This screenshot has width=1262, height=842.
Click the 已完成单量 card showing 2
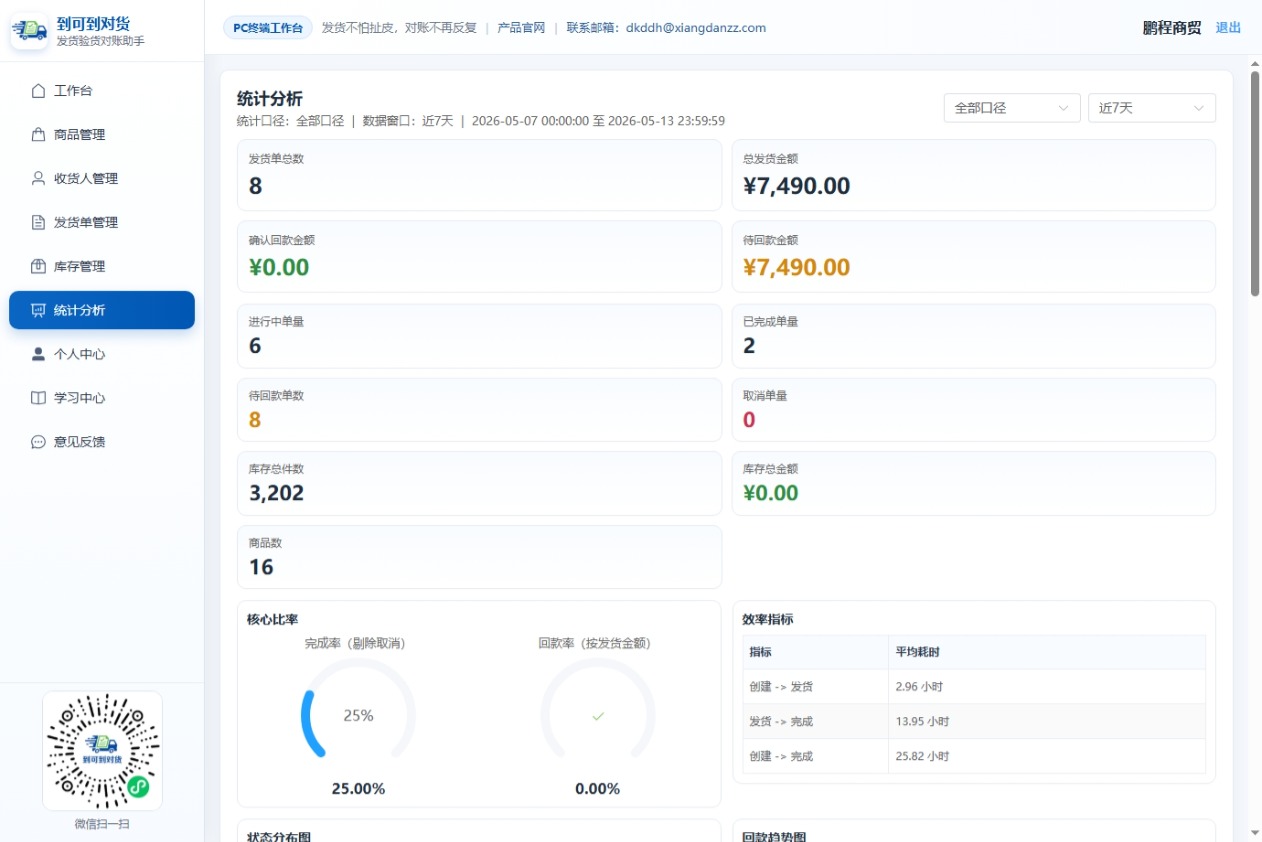[974, 336]
